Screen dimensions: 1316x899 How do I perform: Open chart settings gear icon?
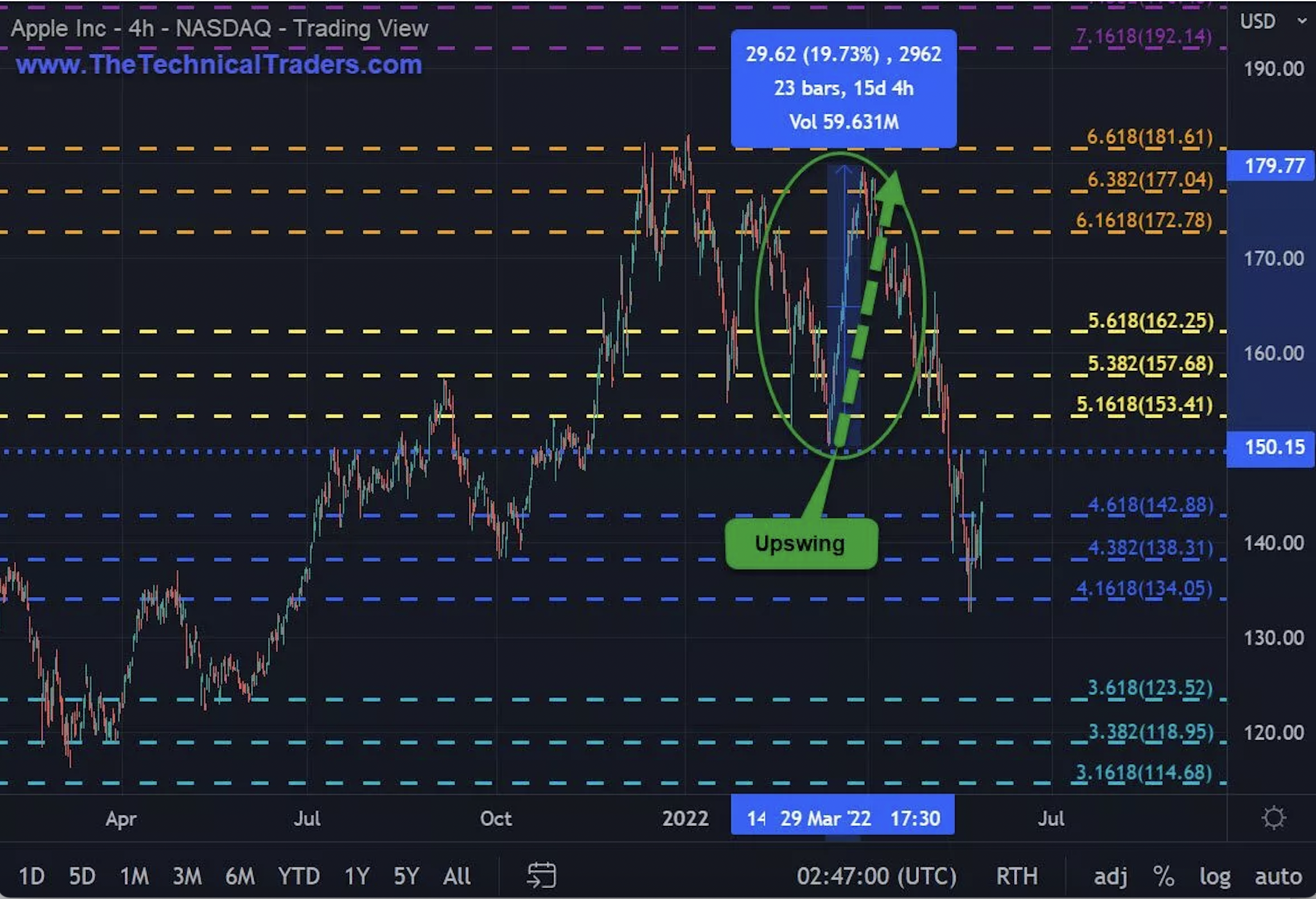pyautogui.click(x=1274, y=818)
